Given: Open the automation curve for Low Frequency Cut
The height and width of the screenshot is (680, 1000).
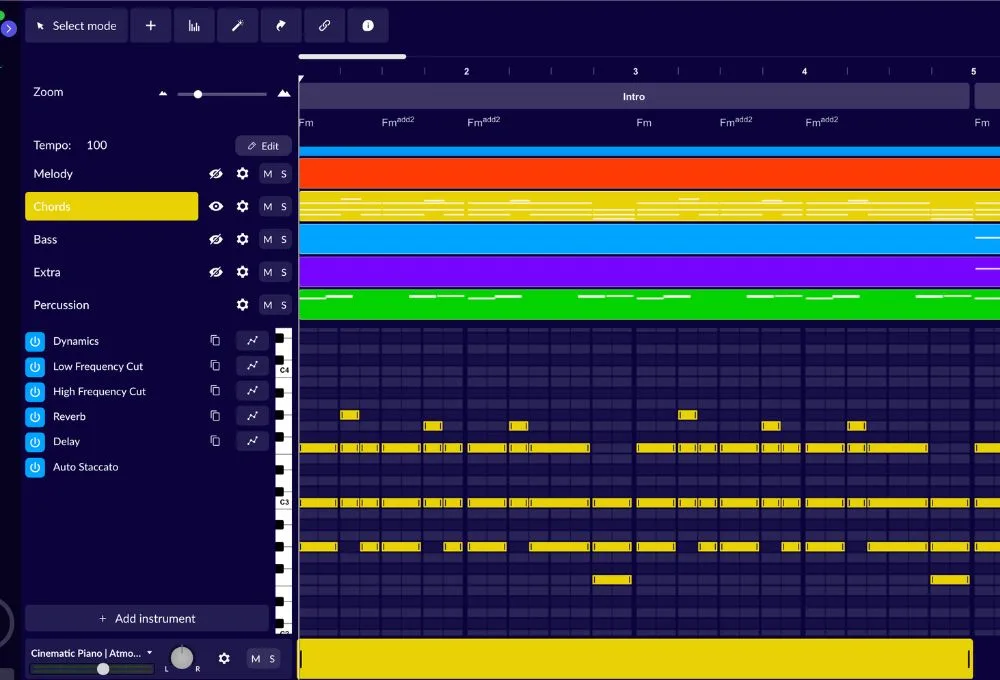Looking at the screenshot, I should tap(253, 366).
